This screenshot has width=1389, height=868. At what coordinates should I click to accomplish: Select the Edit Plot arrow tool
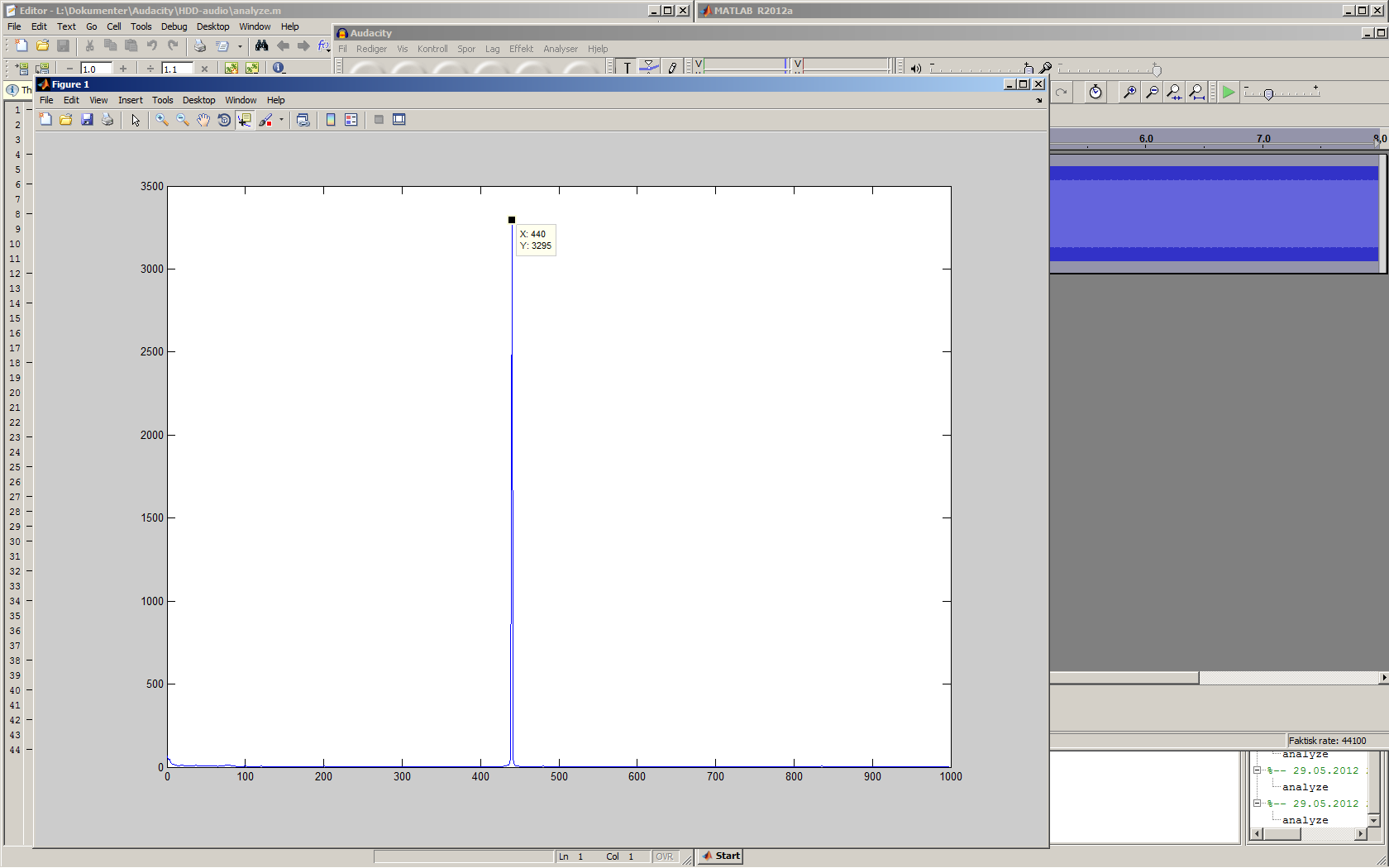[136, 120]
